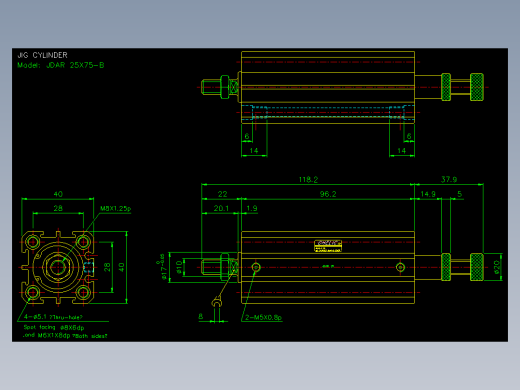Select the 37.9 dimension value
The height and width of the screenshot is (390, 520).
click(x=449, y=179)
